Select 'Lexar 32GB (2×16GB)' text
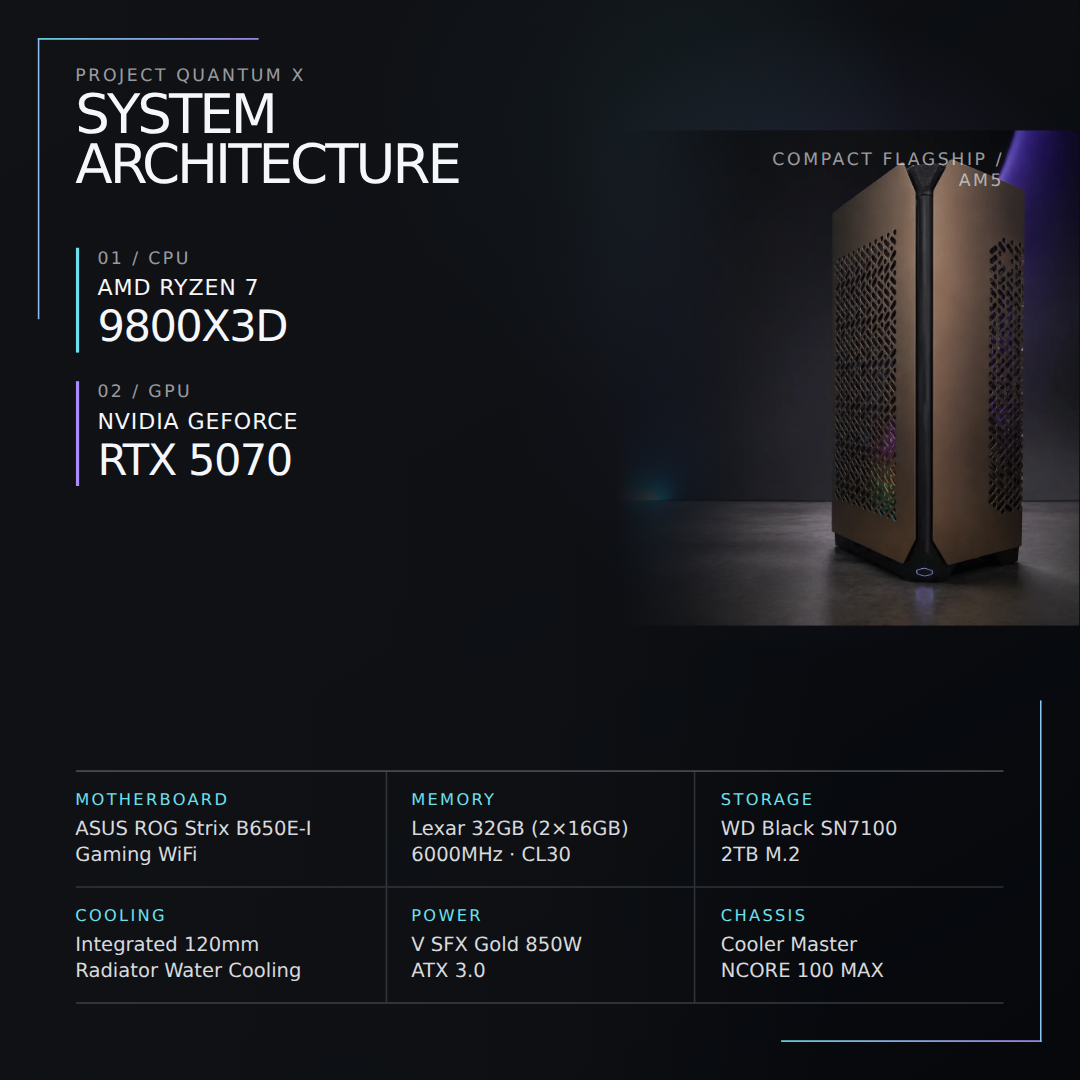 coord(520,828)
